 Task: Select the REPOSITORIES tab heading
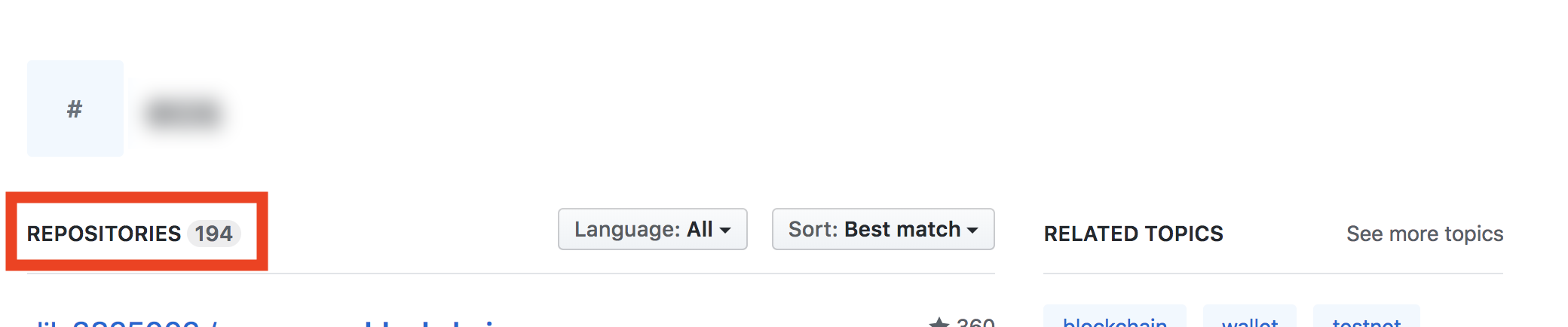(x=104, y=234)
